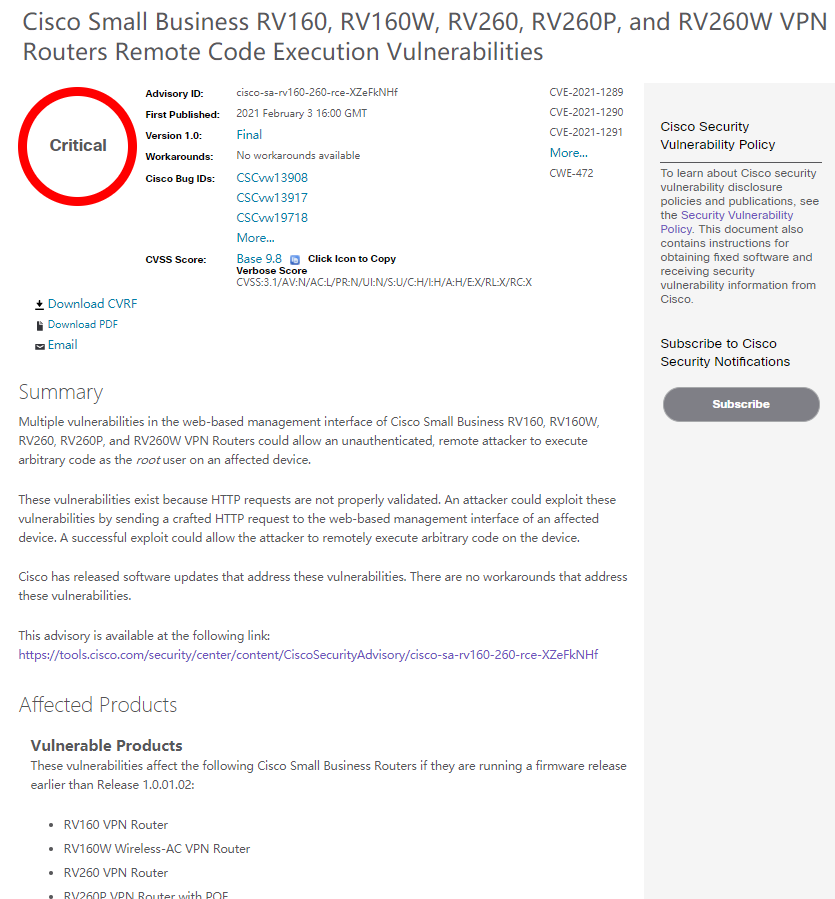Click the CWE-472 identifier
The height and width of the screenshot is (899, 835).
click(x=571, y=173)
